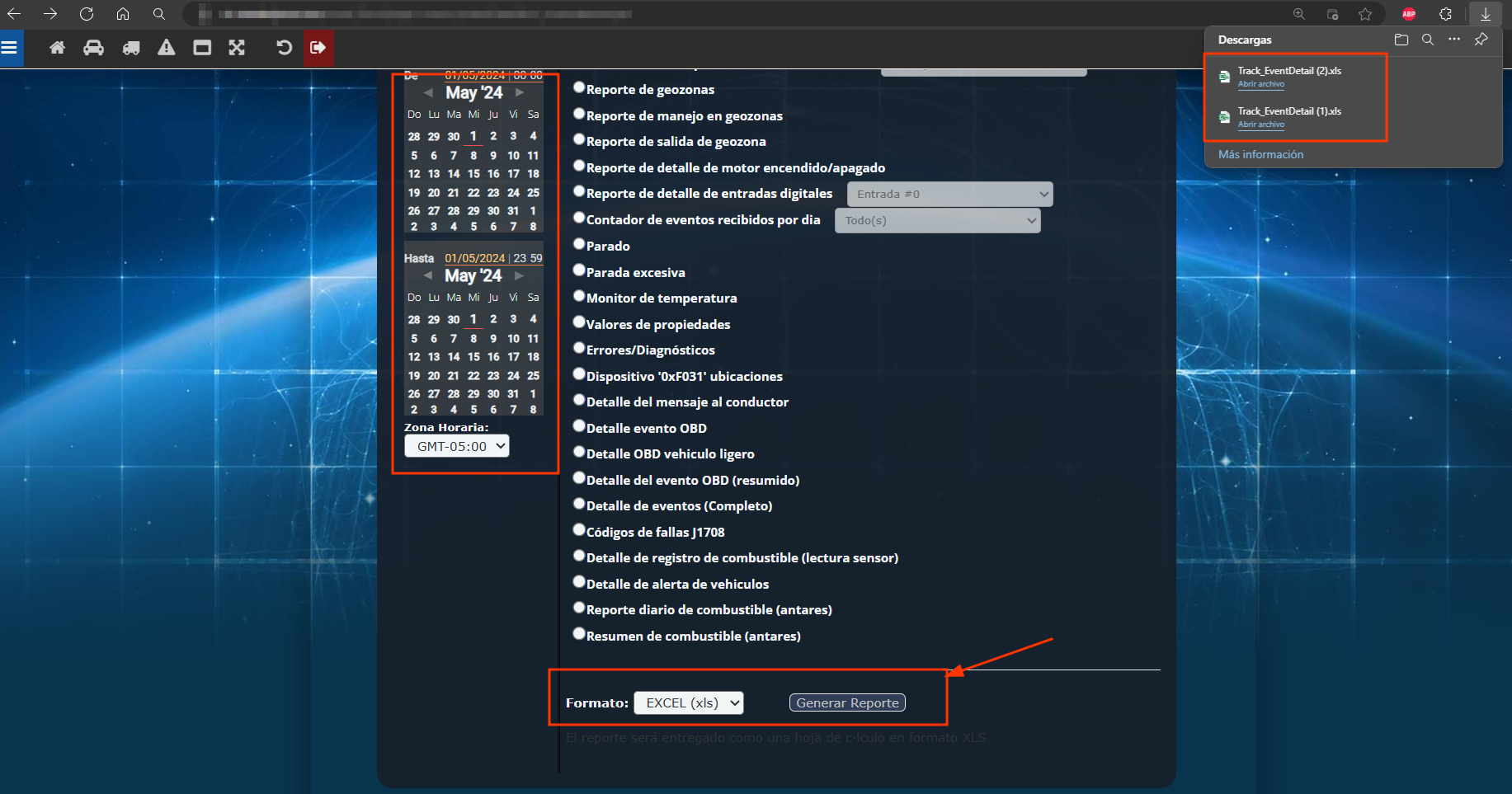Open the blue hamburger menu
Screen dimensions: 1512x794
[x=10, y=48]
